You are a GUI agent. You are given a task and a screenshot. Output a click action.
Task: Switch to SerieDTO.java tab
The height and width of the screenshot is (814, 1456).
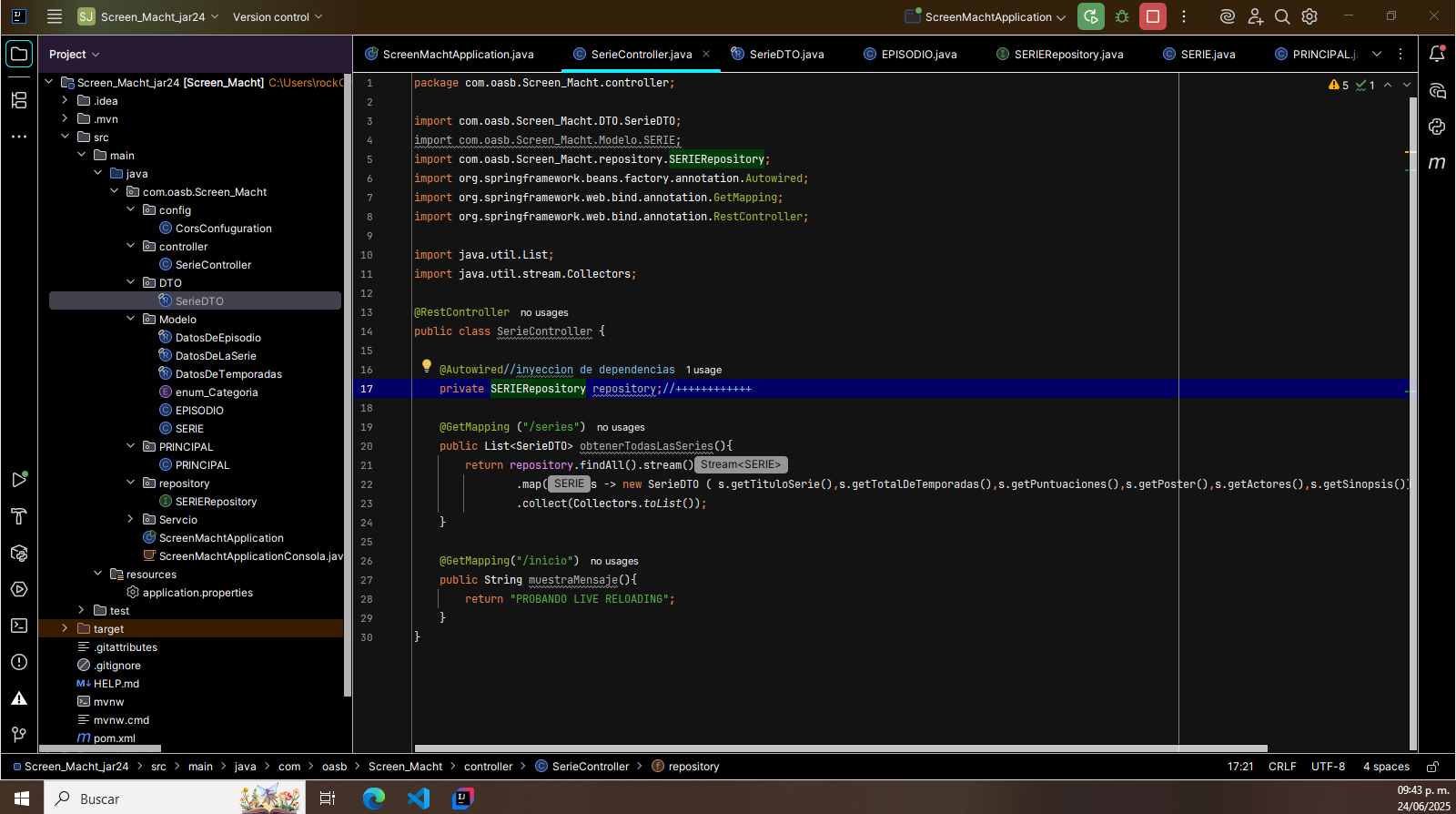pyautogui.click(x=778, y=55)
